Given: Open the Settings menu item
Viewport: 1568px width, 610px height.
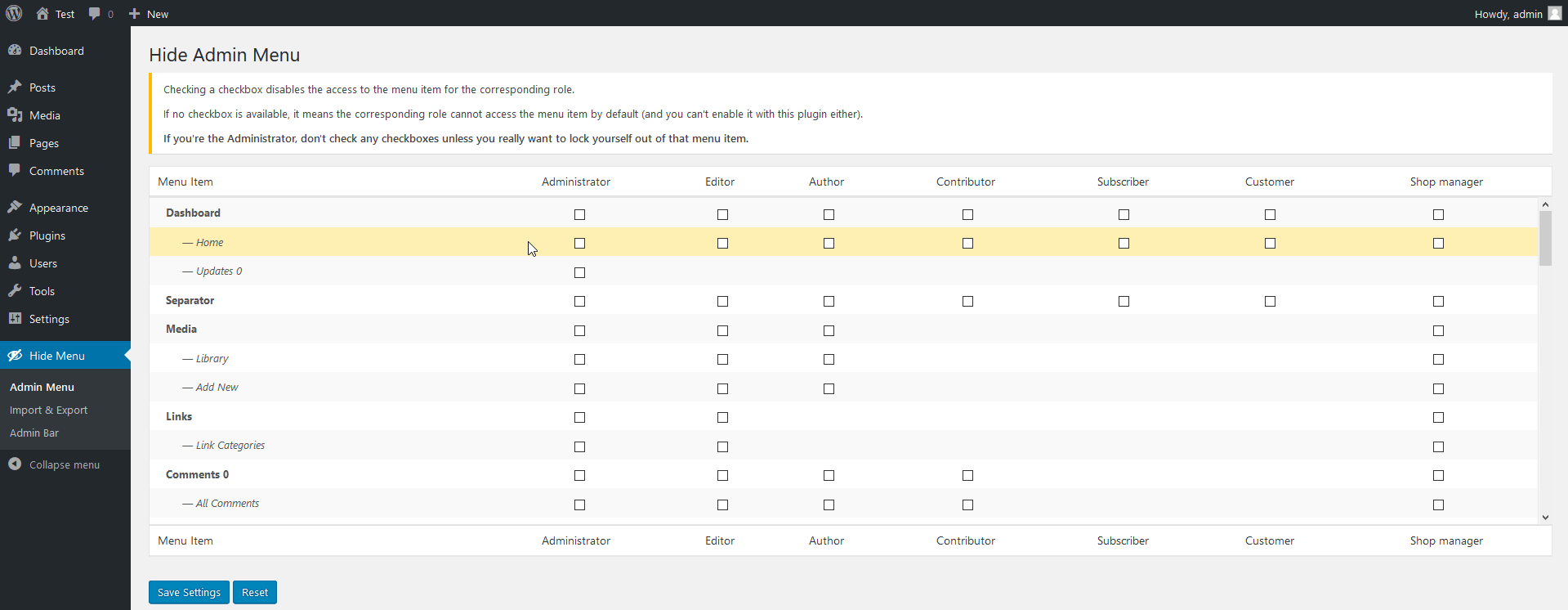Looking at the screenshot, I should pyautogui.click(x=49, y=319).
